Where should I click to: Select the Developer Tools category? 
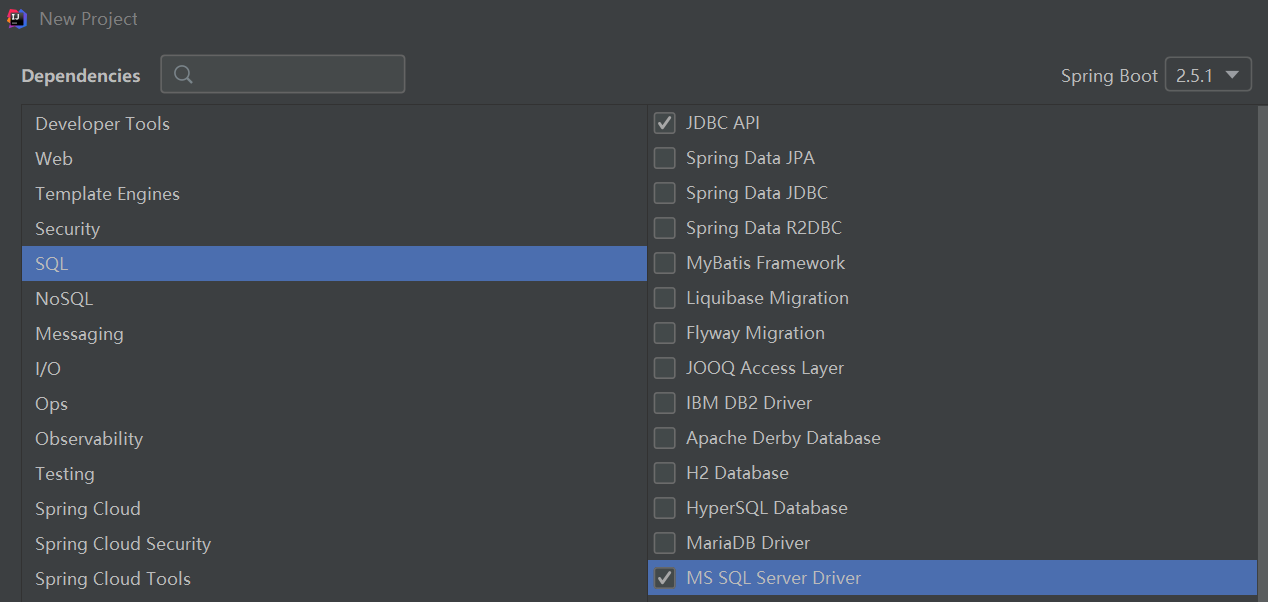coord(334,124)
